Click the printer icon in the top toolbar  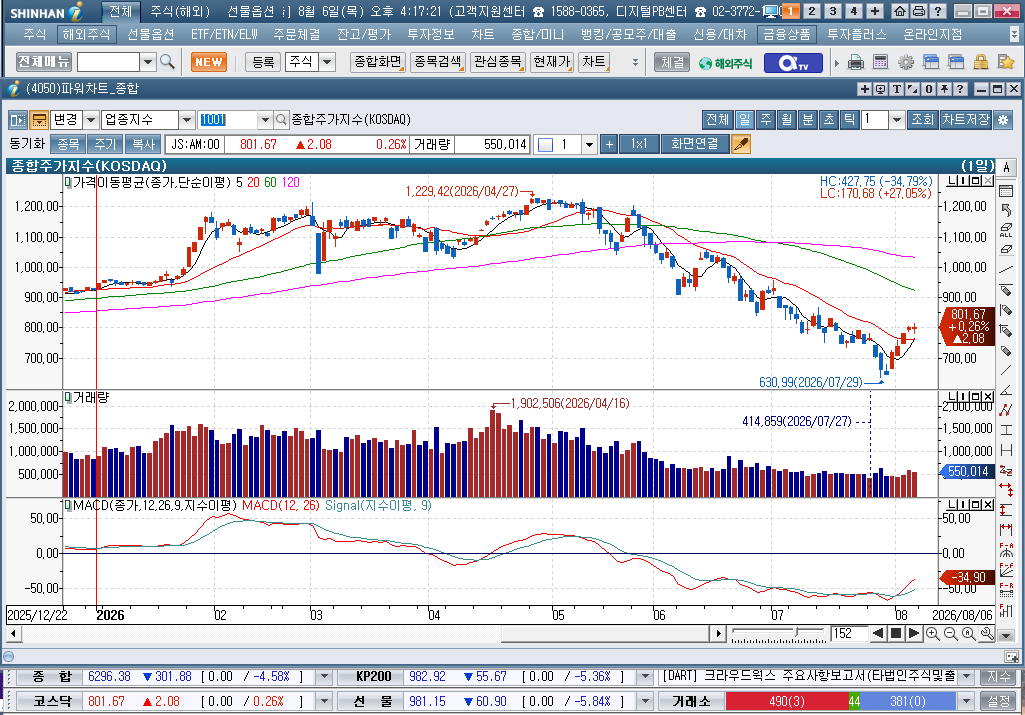[856, 62]
